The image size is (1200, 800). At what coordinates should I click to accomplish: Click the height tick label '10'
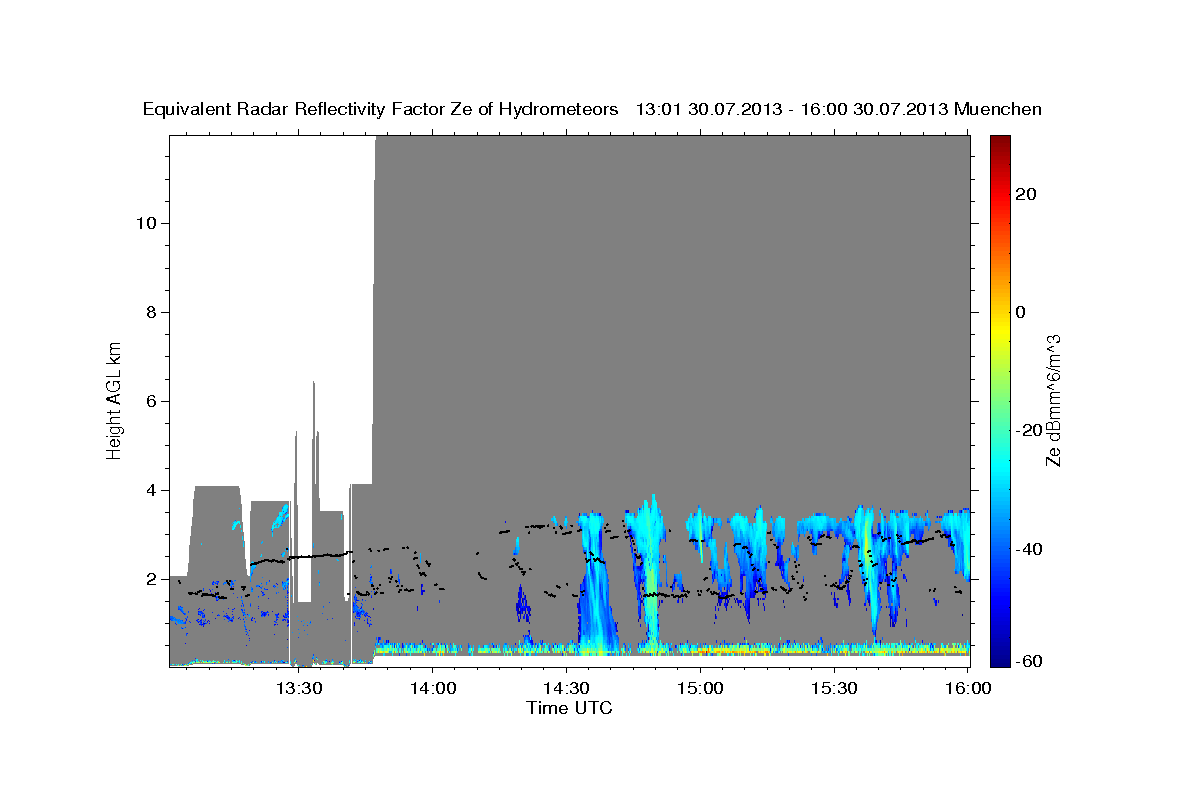(x=146, y=223)
